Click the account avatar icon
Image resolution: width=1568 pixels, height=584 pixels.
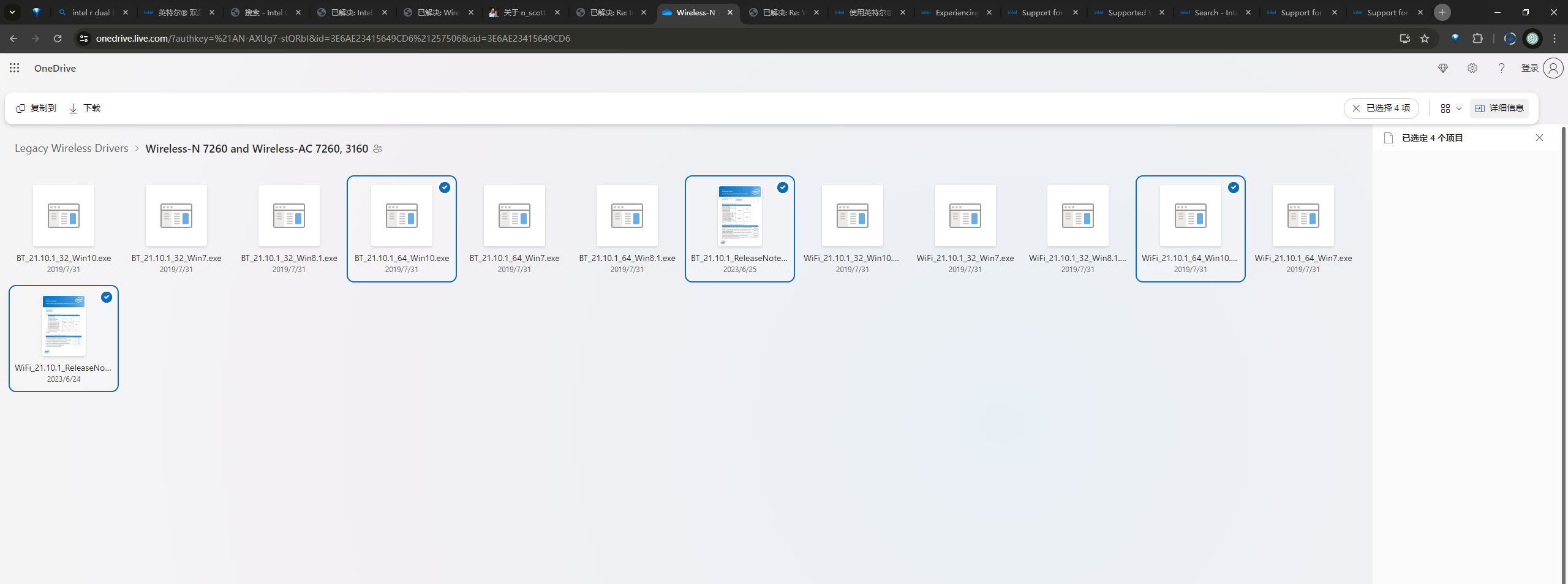1553,68
